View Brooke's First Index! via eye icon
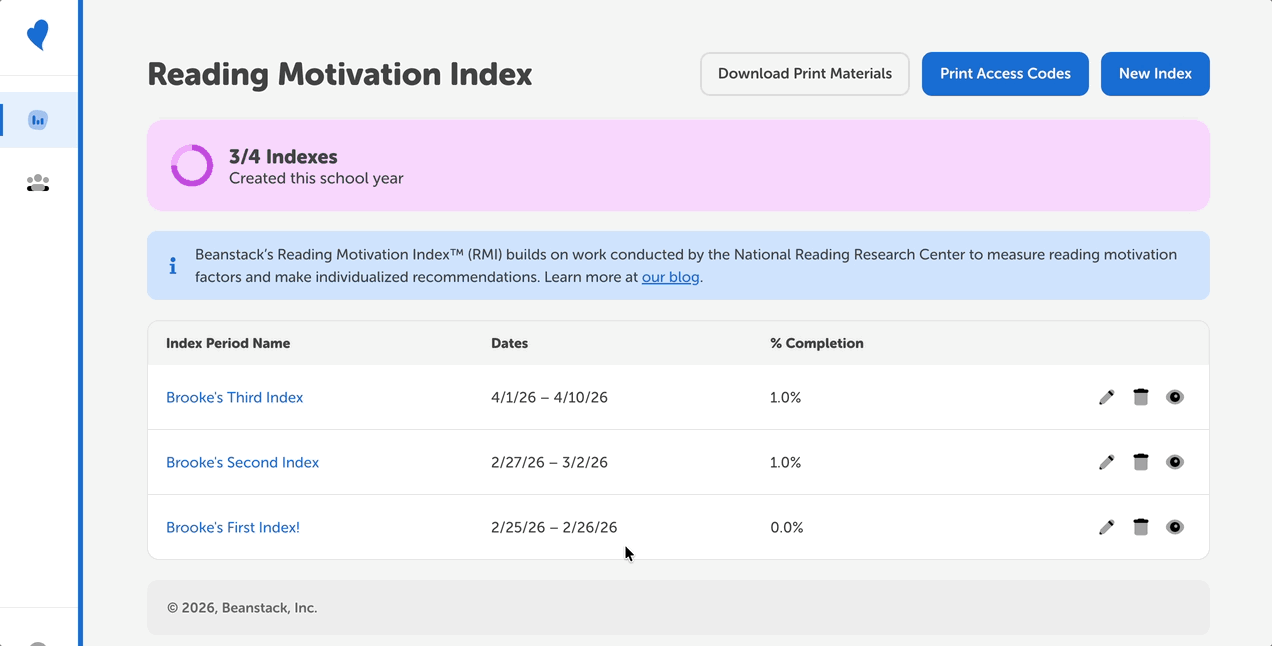 [1175, 527]
